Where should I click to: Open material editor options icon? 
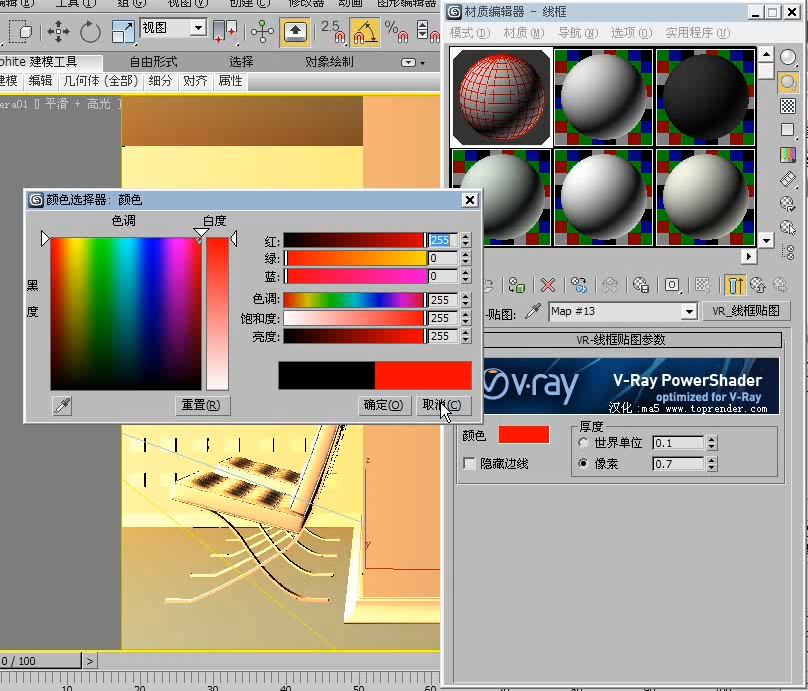click(787, 204)
